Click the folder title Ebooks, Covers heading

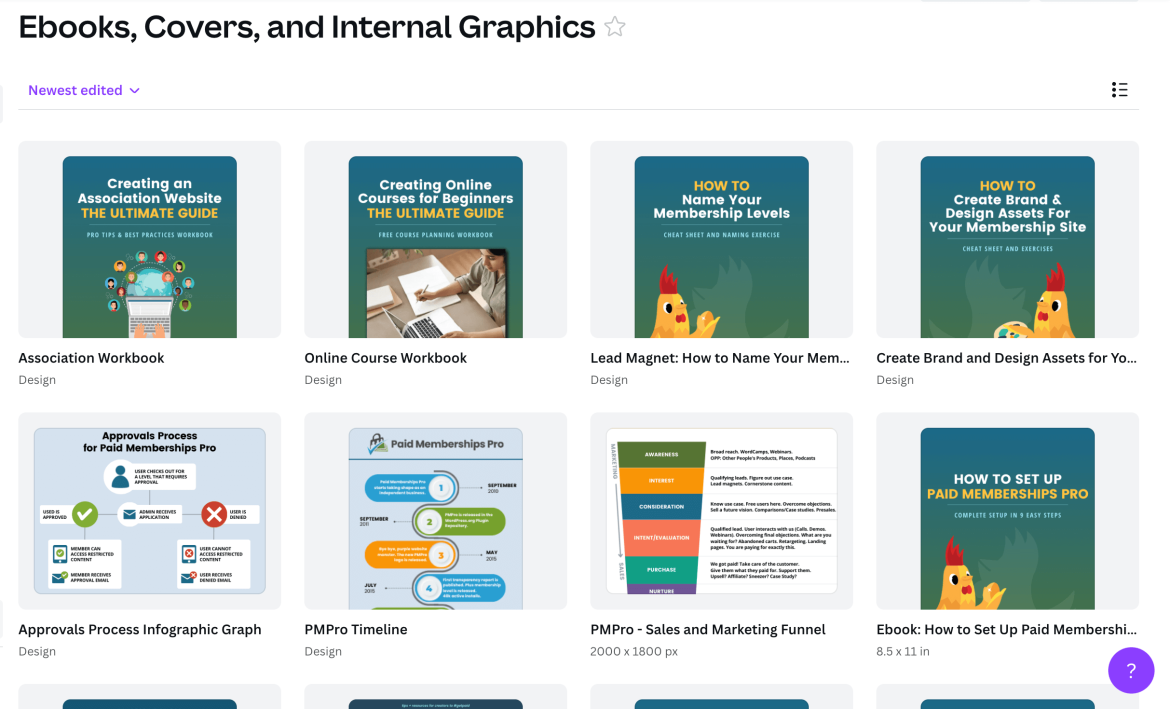point(305,27)
